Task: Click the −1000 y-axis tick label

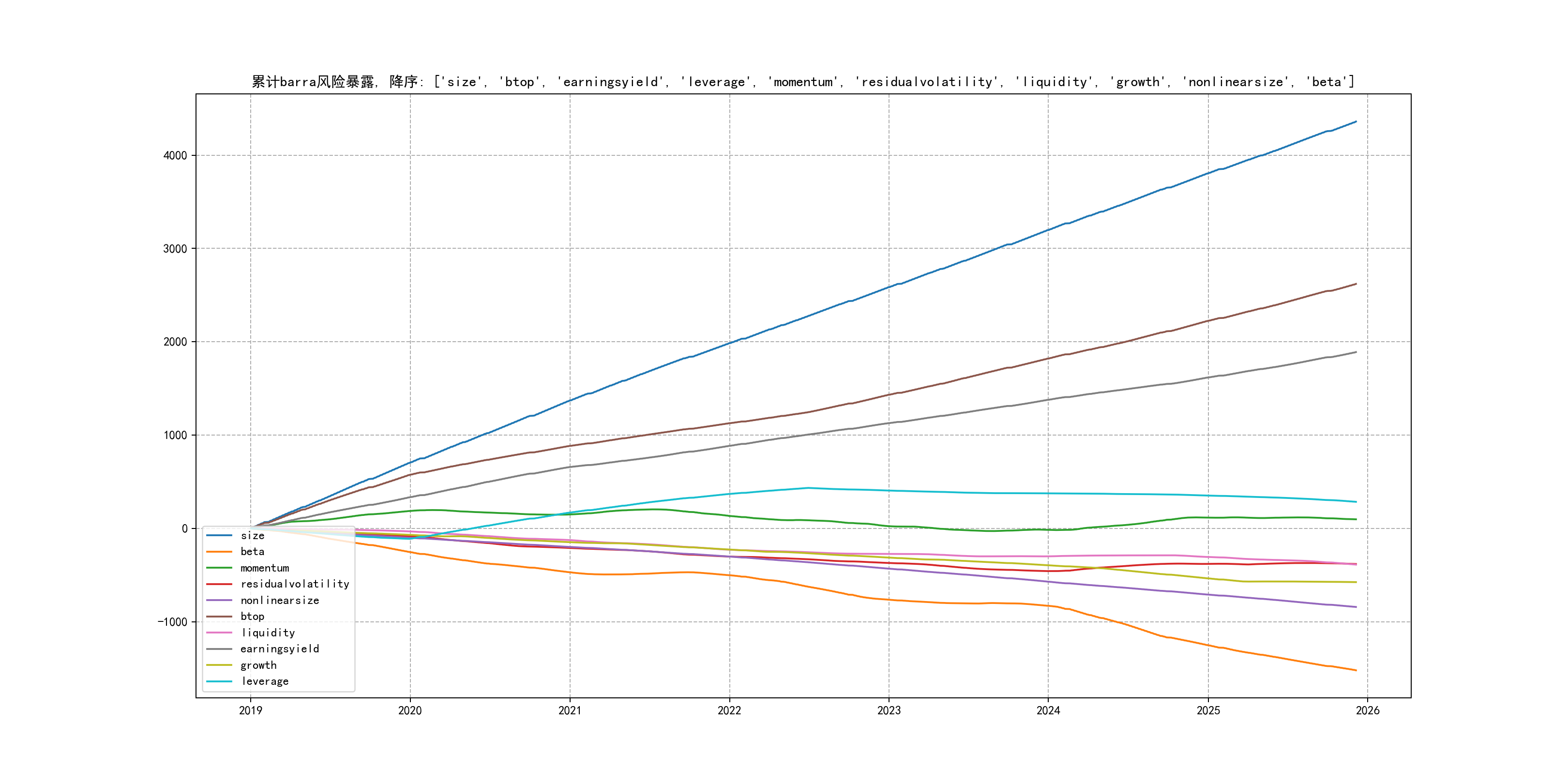Action: [x=172, y=621]
